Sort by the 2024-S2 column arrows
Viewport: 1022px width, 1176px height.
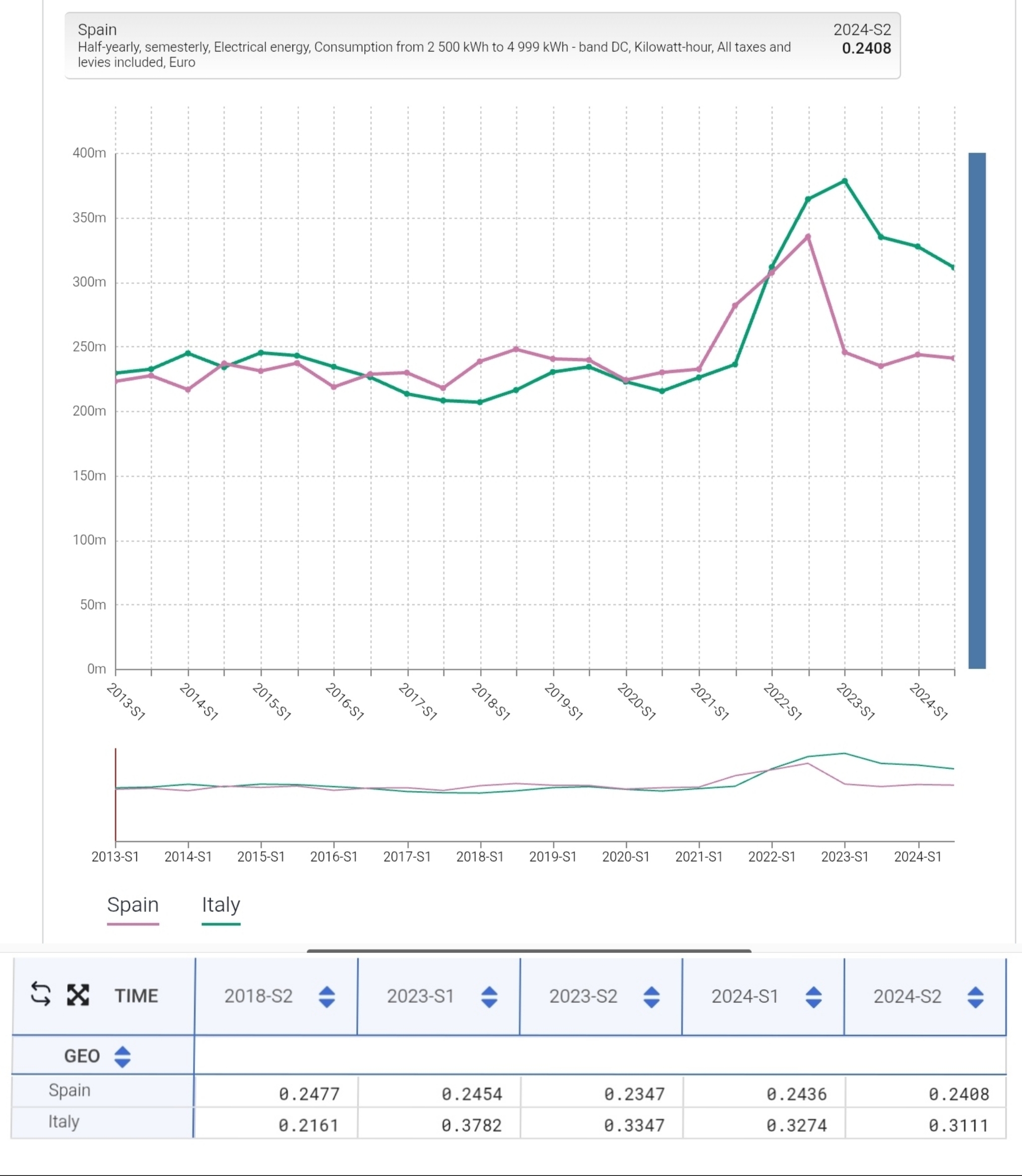click(975, 997)
